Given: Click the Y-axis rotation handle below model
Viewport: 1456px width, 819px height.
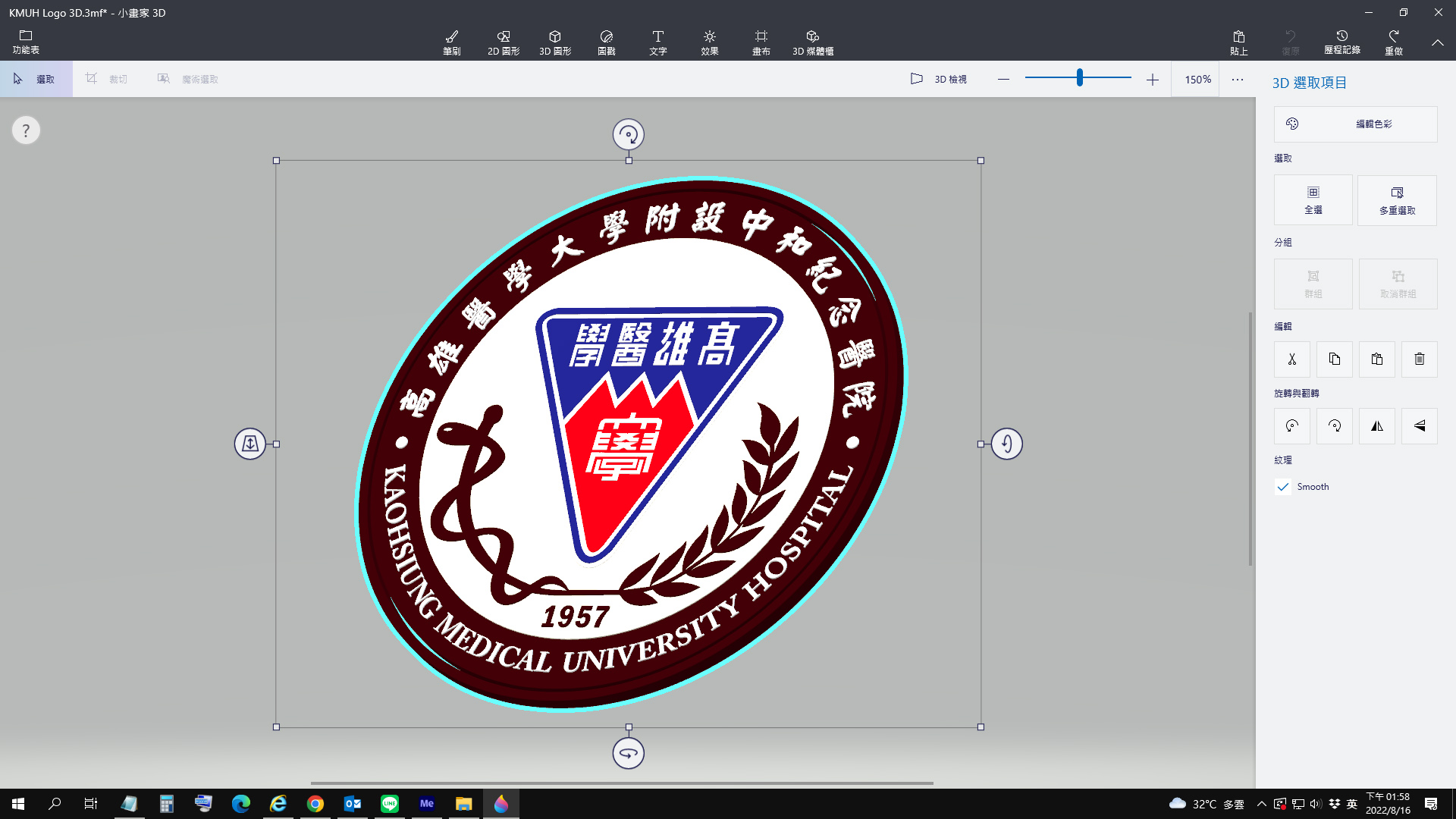Looking at the screenshot, I should (629, 754).
